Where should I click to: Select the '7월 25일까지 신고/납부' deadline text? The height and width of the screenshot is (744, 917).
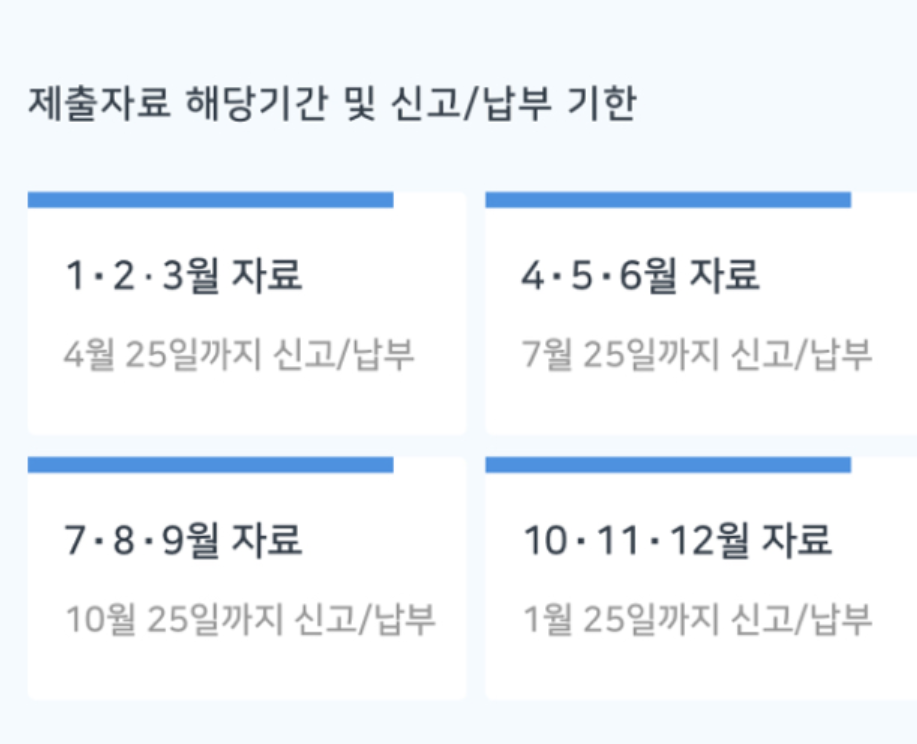697,354
